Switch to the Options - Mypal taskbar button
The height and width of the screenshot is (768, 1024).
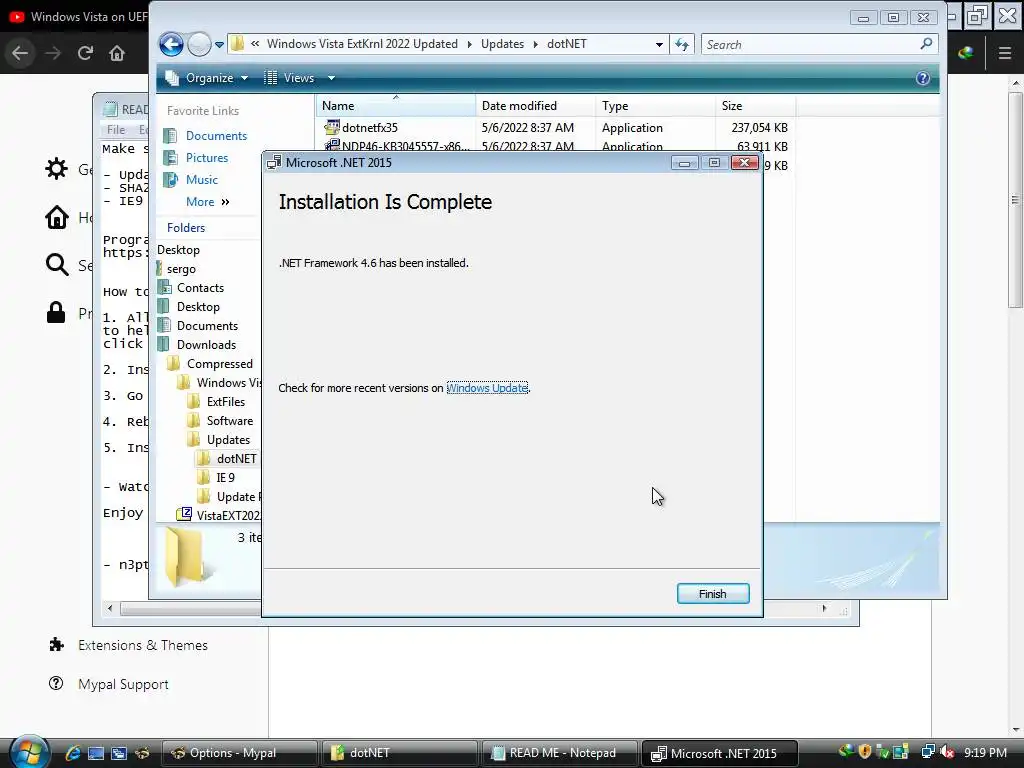239,753
